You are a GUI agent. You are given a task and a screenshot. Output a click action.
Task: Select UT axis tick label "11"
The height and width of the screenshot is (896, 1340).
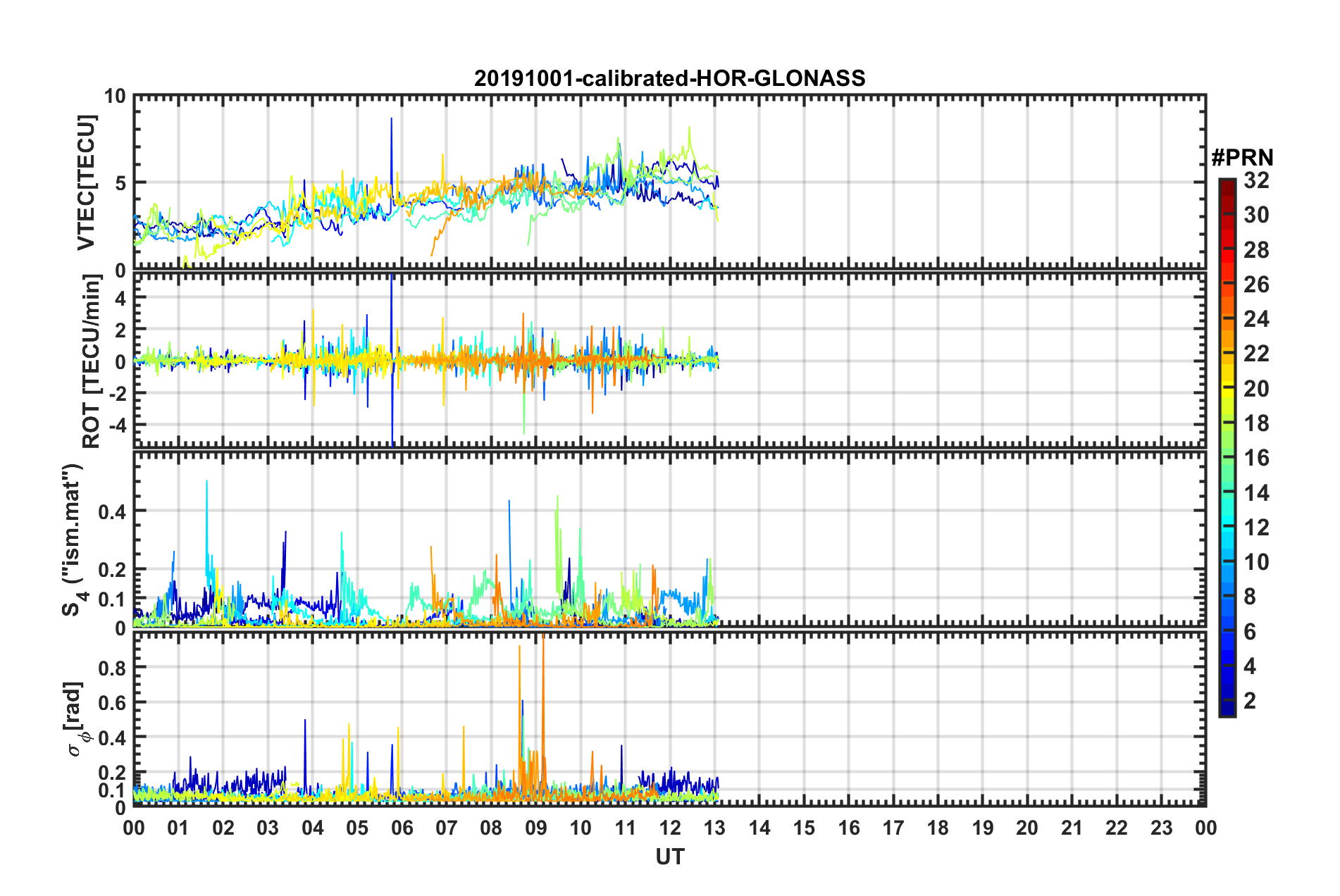pyautogui.click(x=626, y=828)
